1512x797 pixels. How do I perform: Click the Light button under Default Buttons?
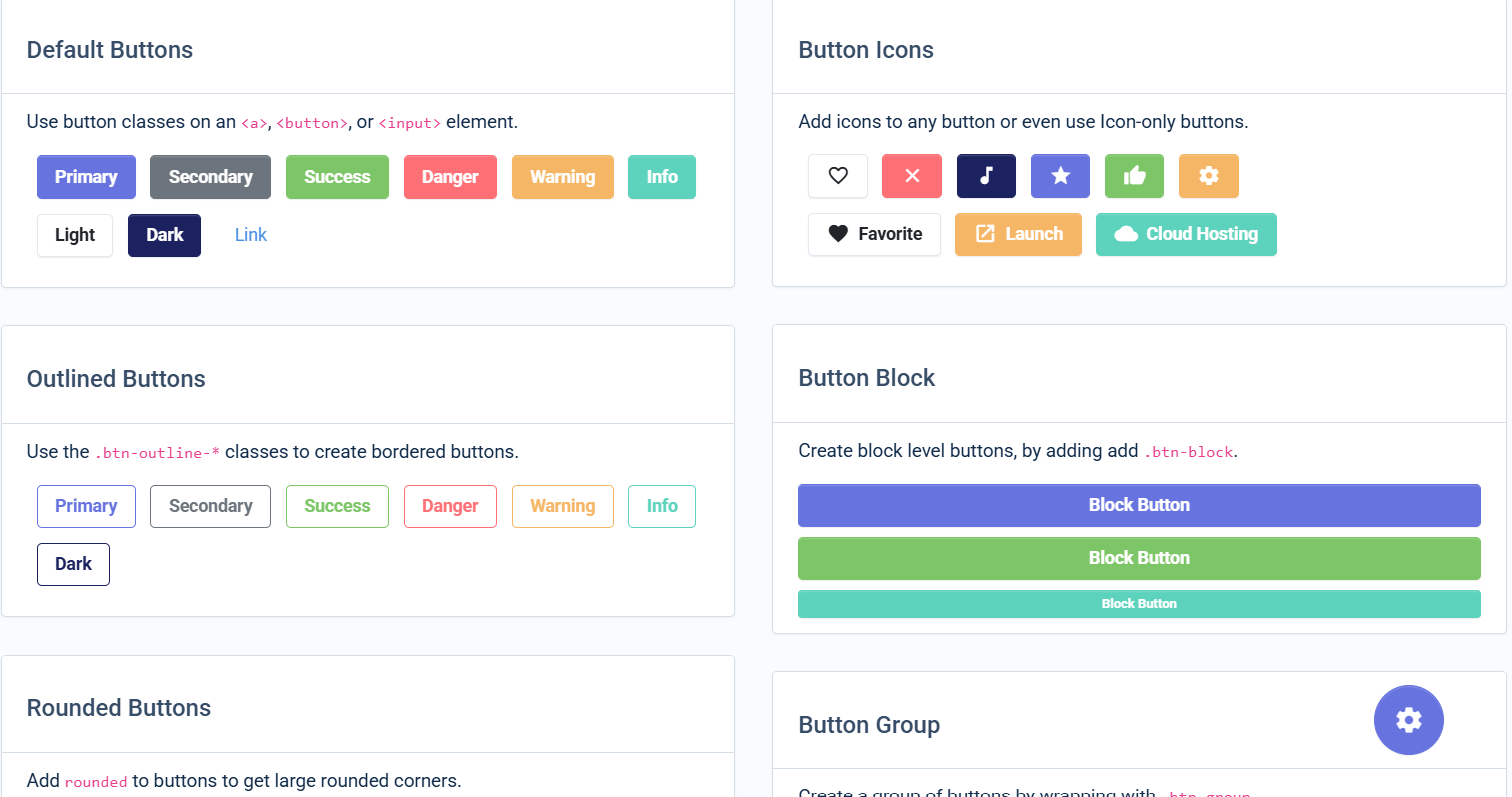coord(74,235)
